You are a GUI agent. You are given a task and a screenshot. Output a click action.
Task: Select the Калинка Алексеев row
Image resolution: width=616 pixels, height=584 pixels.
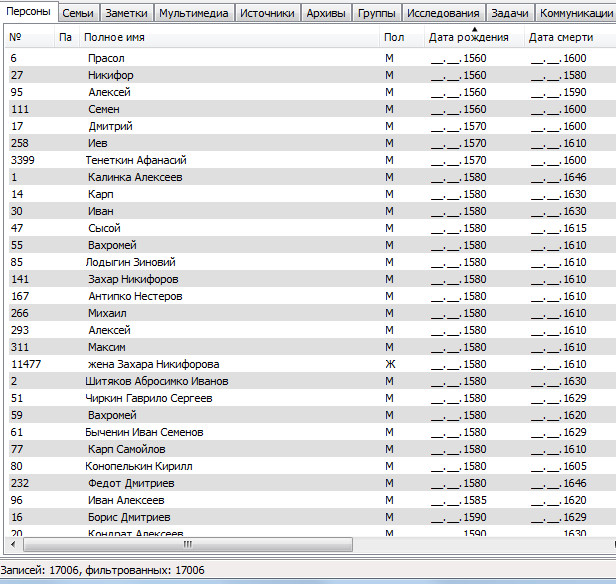(310, 177)
